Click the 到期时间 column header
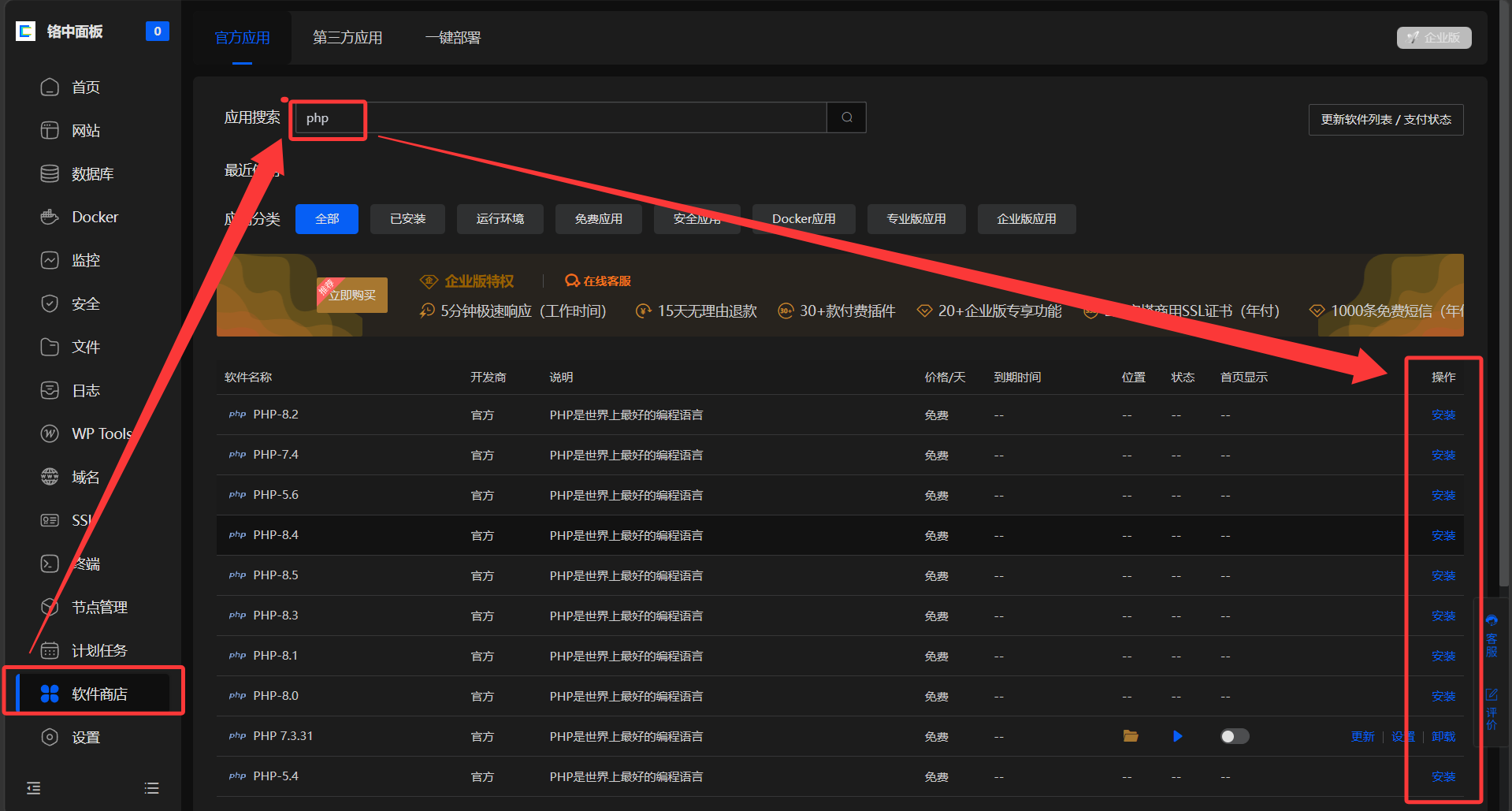 click(x=1017, y=378)
